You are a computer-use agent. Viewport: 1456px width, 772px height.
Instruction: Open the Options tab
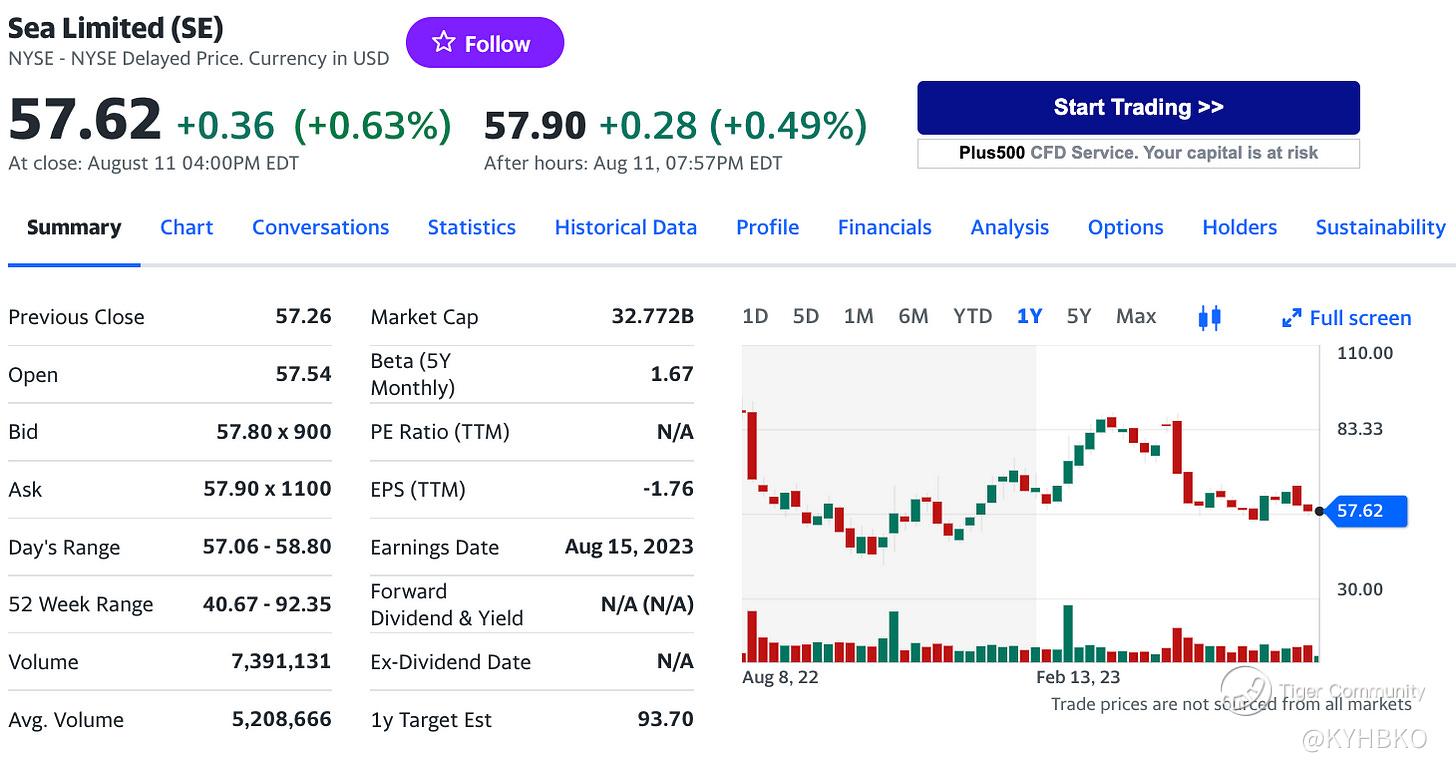1125,227
